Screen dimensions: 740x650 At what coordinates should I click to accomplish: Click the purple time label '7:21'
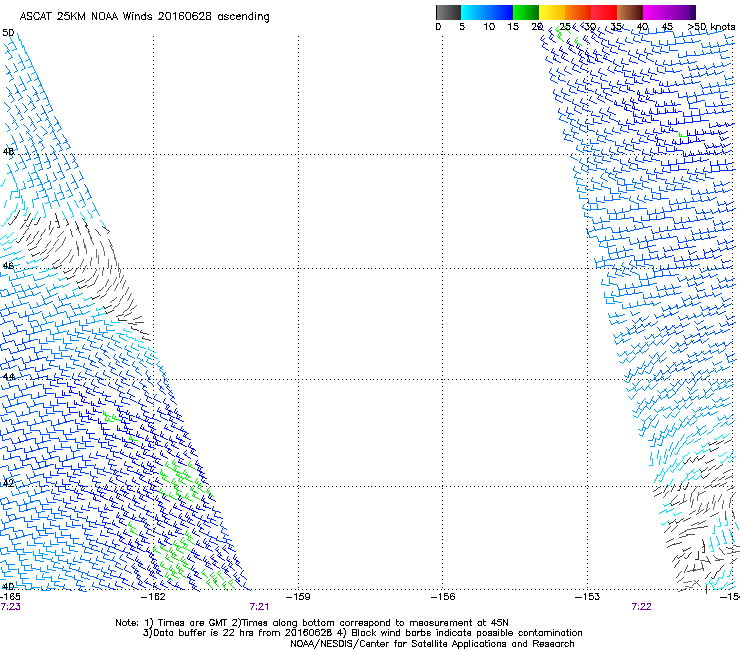pos(259,607)
